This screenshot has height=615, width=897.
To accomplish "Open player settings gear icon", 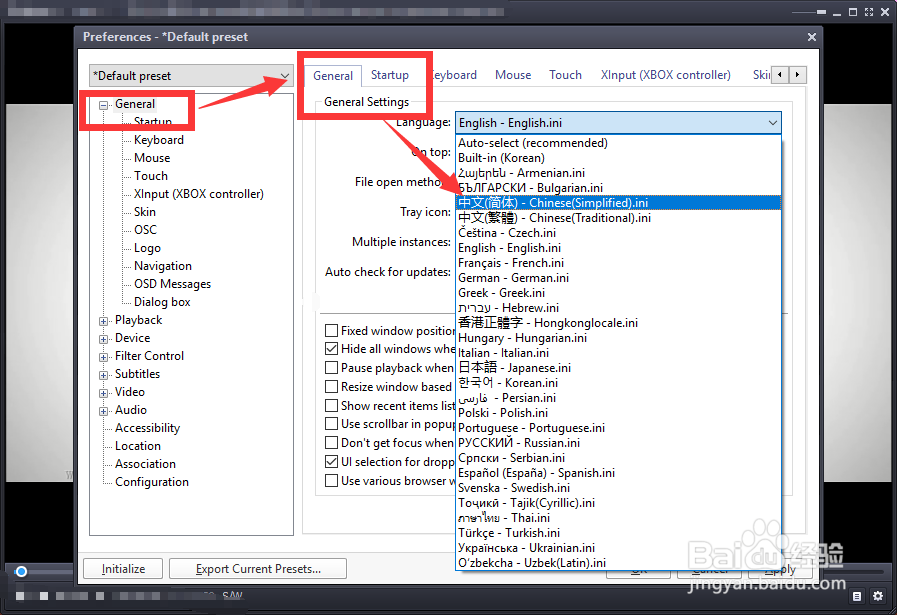I will (878, 596).
